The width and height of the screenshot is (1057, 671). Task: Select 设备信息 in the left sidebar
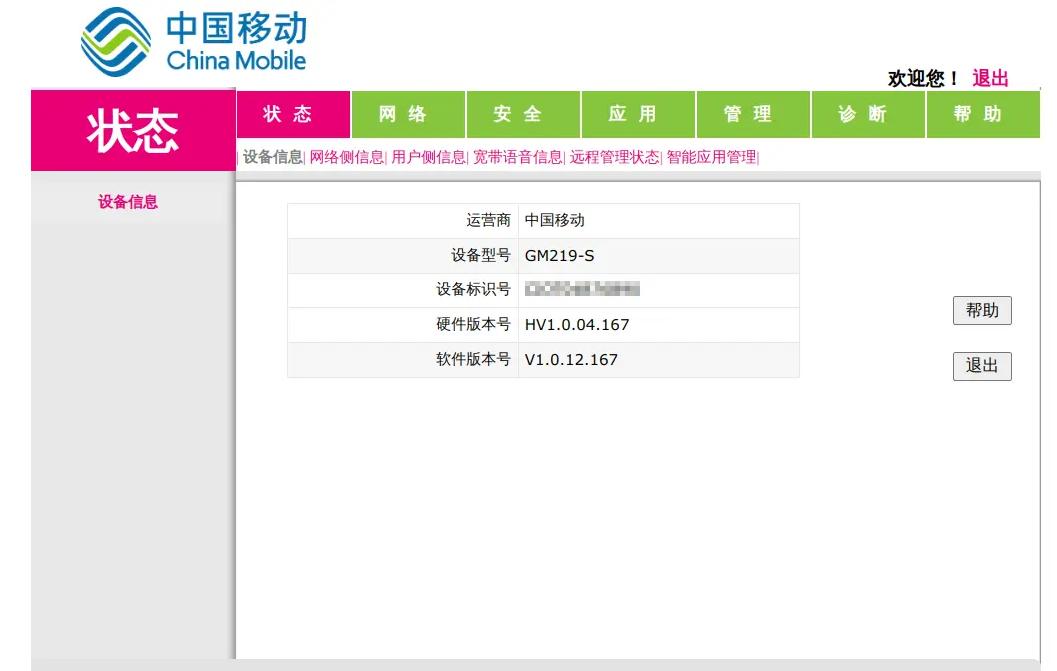click(x=128, y=202)
